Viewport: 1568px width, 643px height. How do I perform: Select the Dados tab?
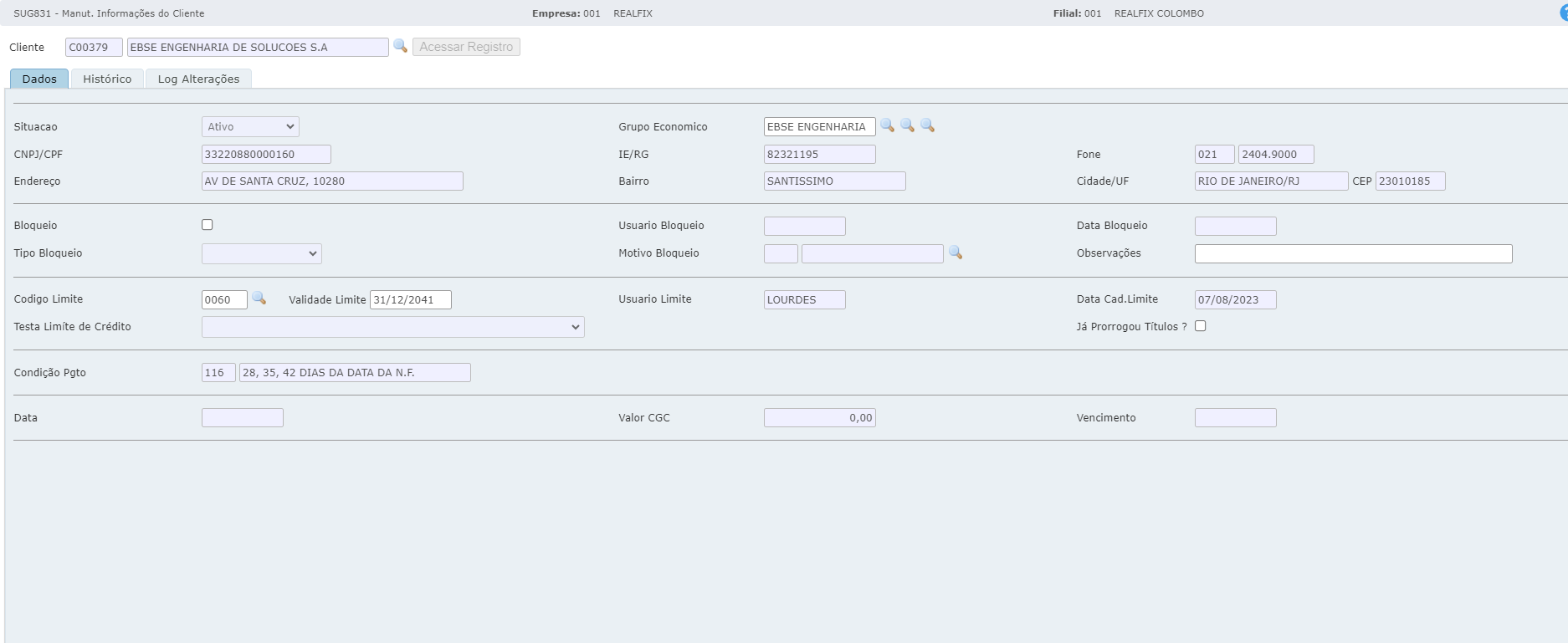pyautogui.click(x=39, y=79)
